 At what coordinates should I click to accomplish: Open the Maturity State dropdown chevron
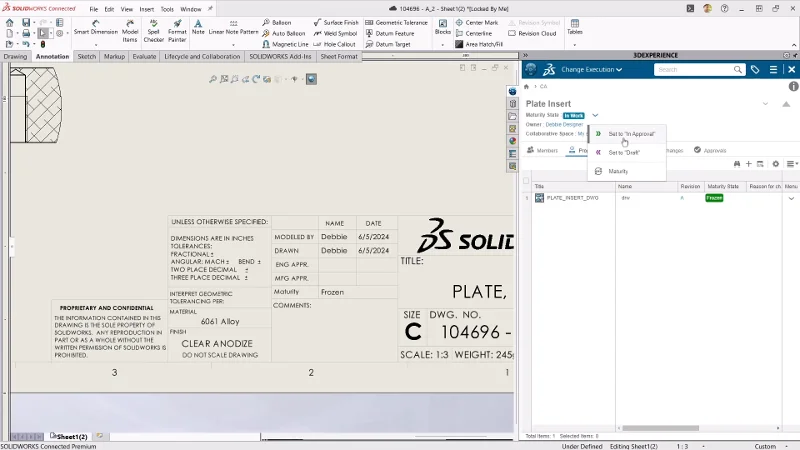595,115
